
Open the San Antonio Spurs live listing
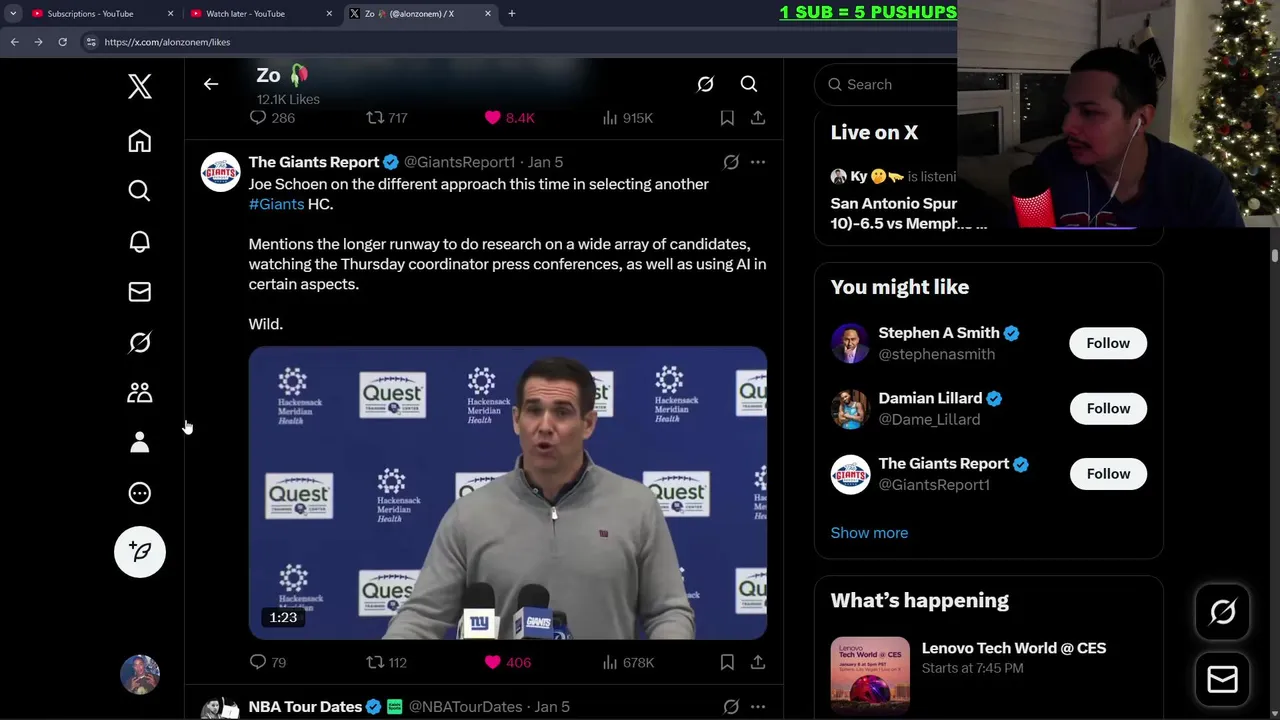click(x=909, y=213)
